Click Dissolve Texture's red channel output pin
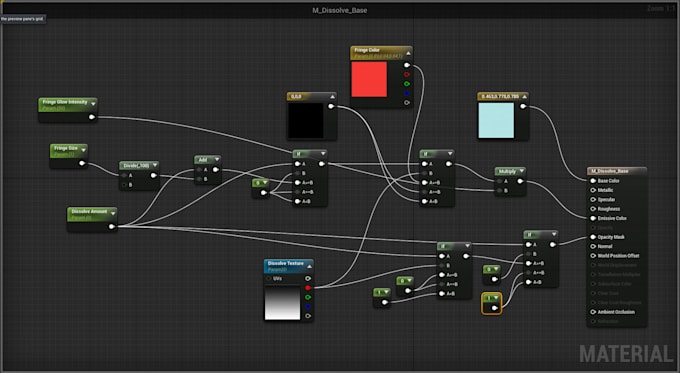Screen dimensions: 680x373 coord(308,288)
